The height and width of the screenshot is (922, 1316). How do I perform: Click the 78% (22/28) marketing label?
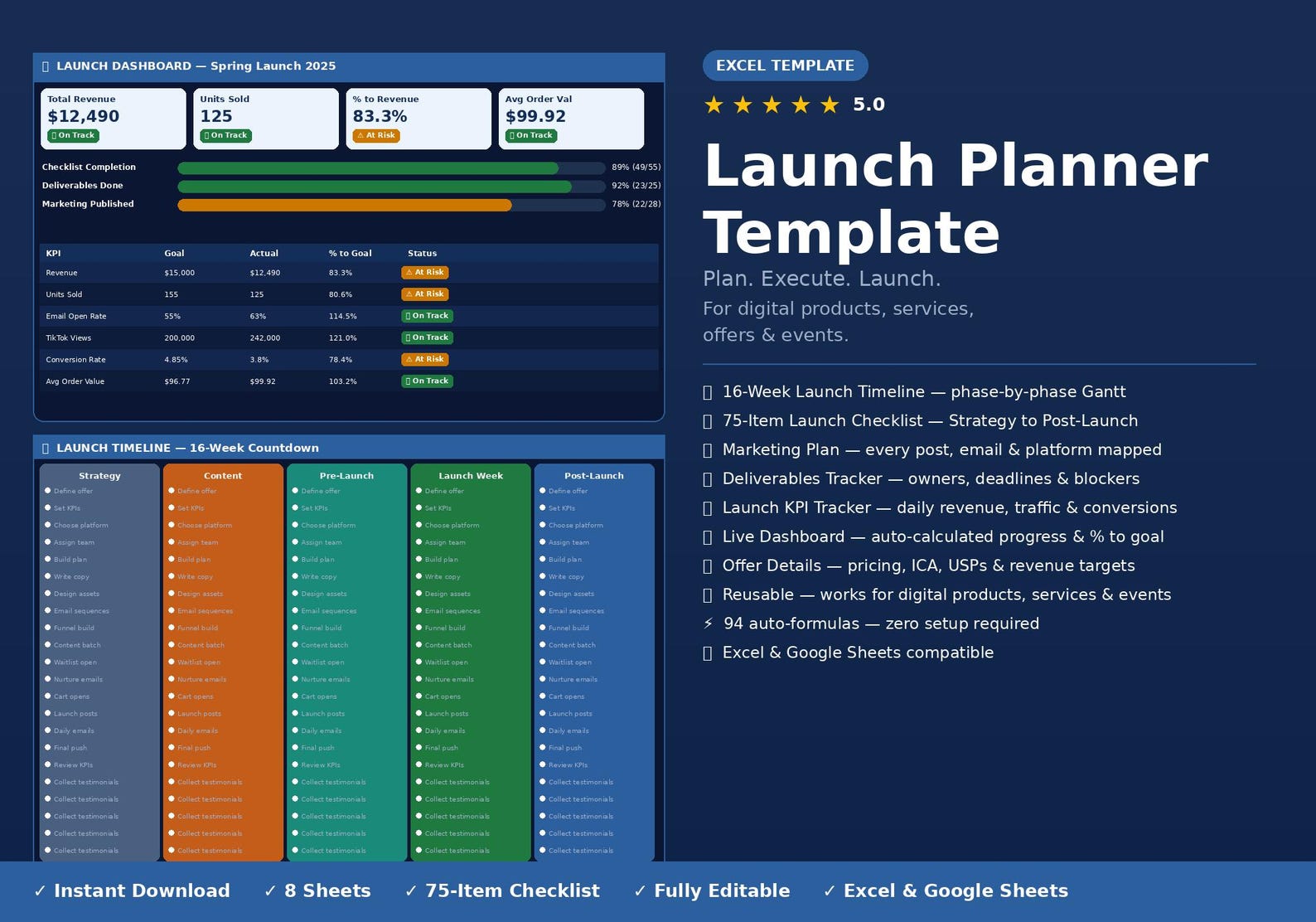[636, 204]
